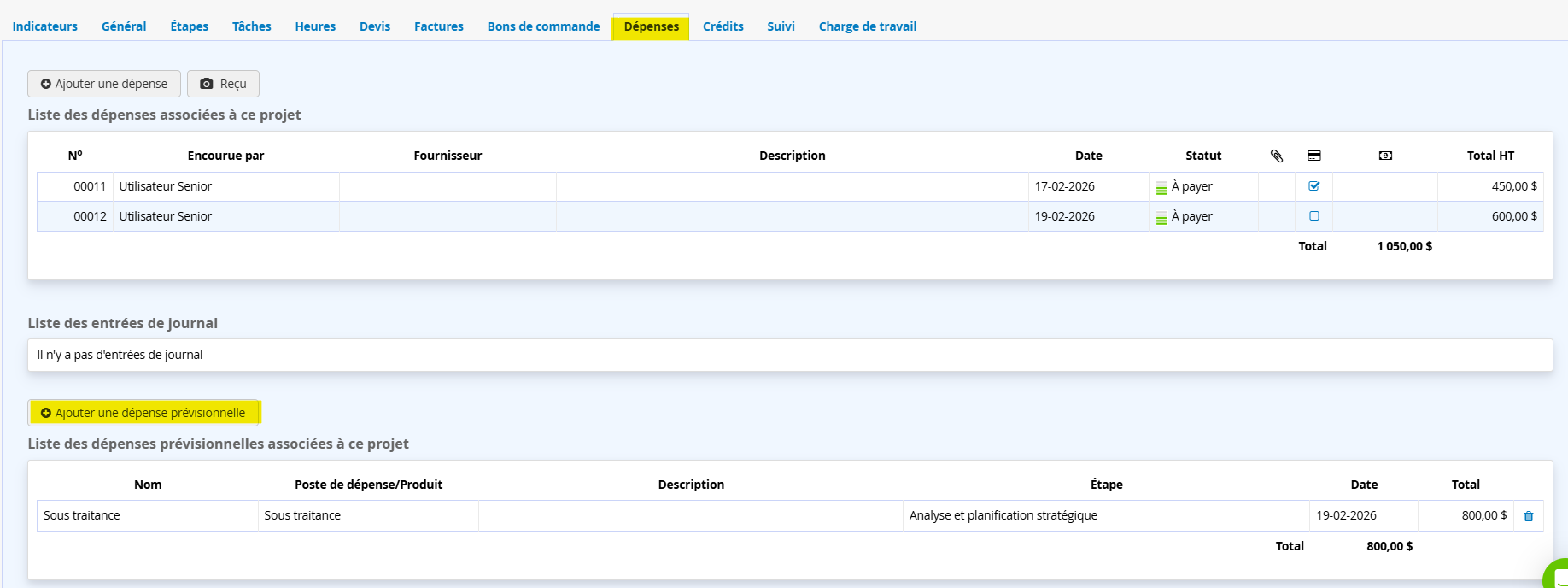Image resolution: width=1568 pixels, height=588 pixels.
Task: Click the status bars icon for expense 00012
Action: [x=1161, y=217]
